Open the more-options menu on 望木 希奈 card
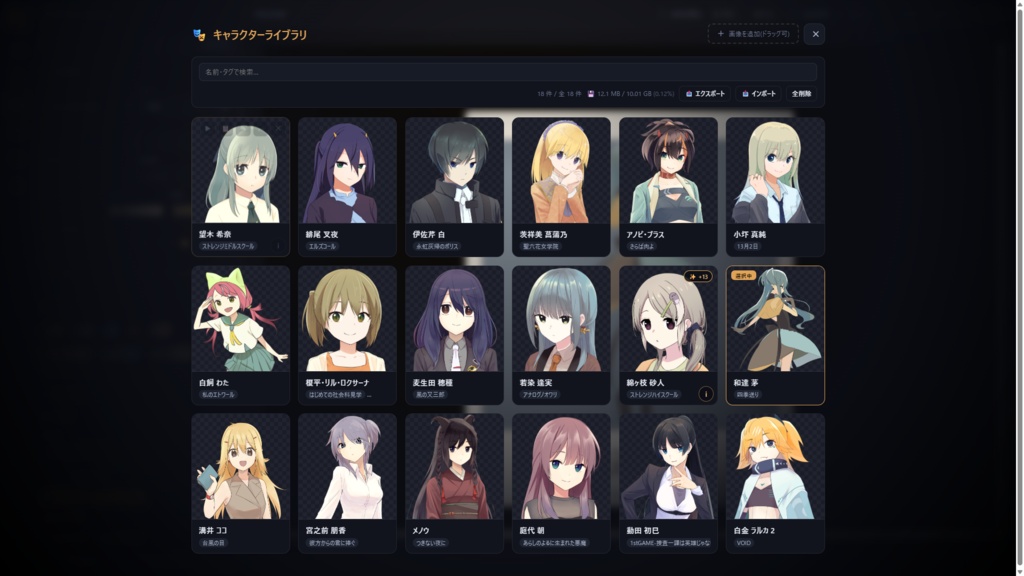 coord(278,246)
